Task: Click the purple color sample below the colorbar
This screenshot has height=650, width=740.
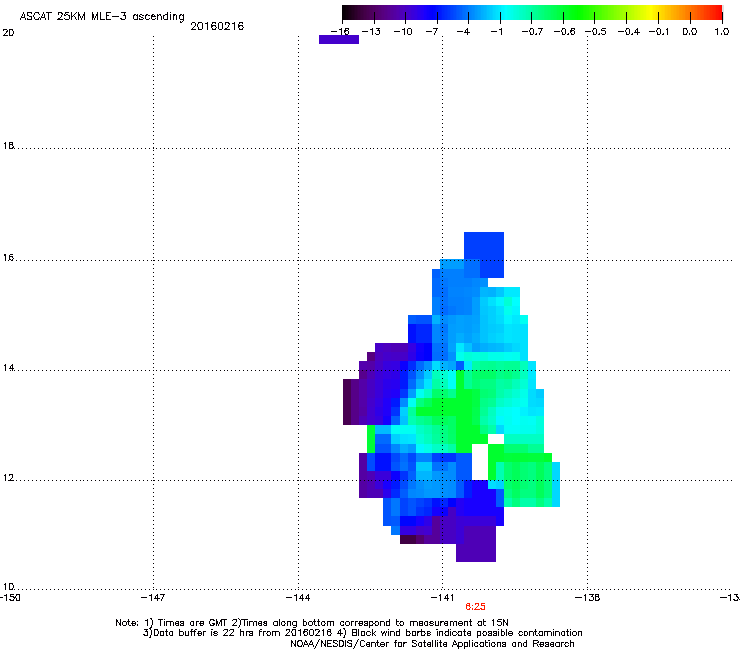Action: coord(339,40)
